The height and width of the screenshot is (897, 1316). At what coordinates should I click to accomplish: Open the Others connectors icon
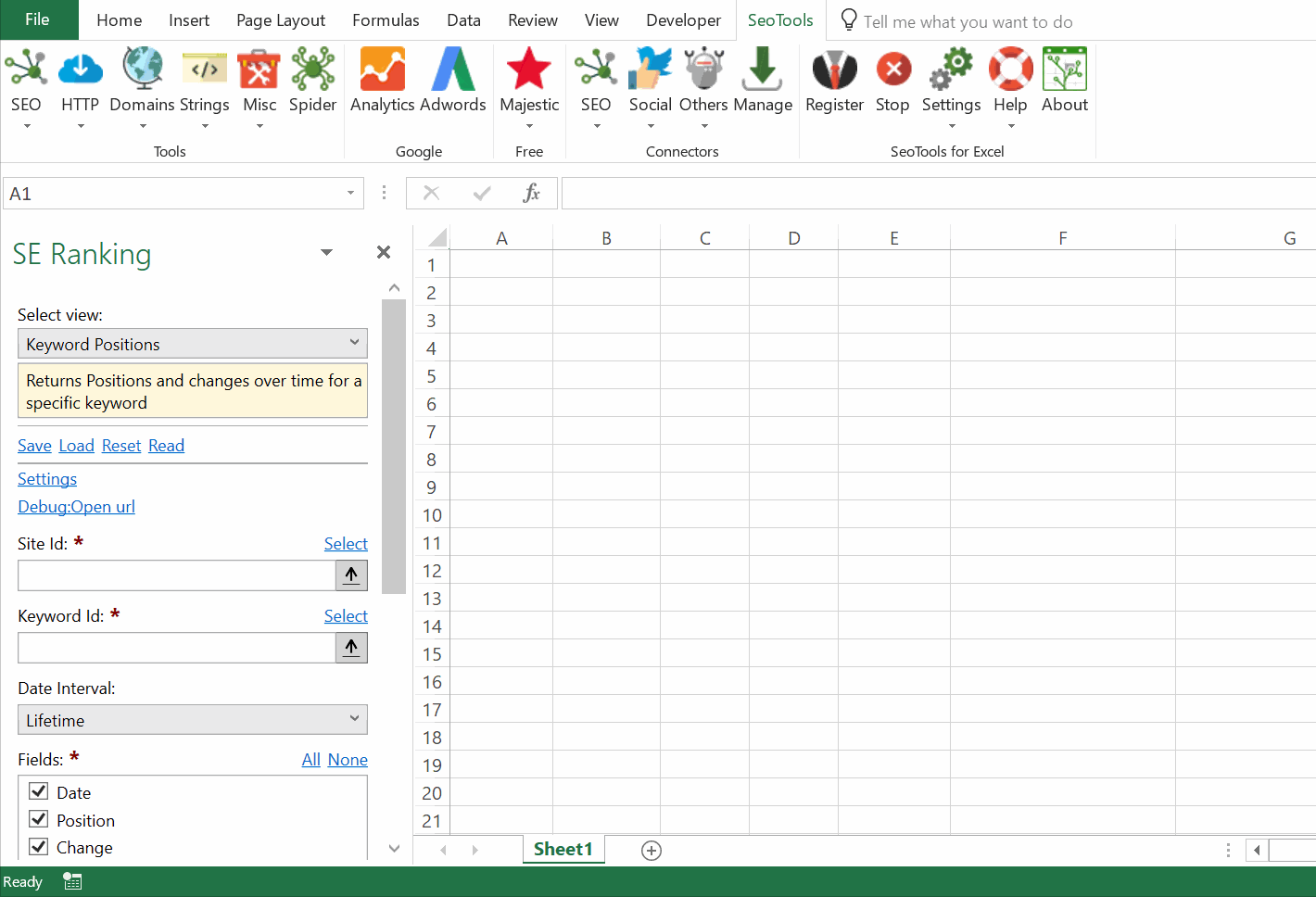[x=703, y=69]
